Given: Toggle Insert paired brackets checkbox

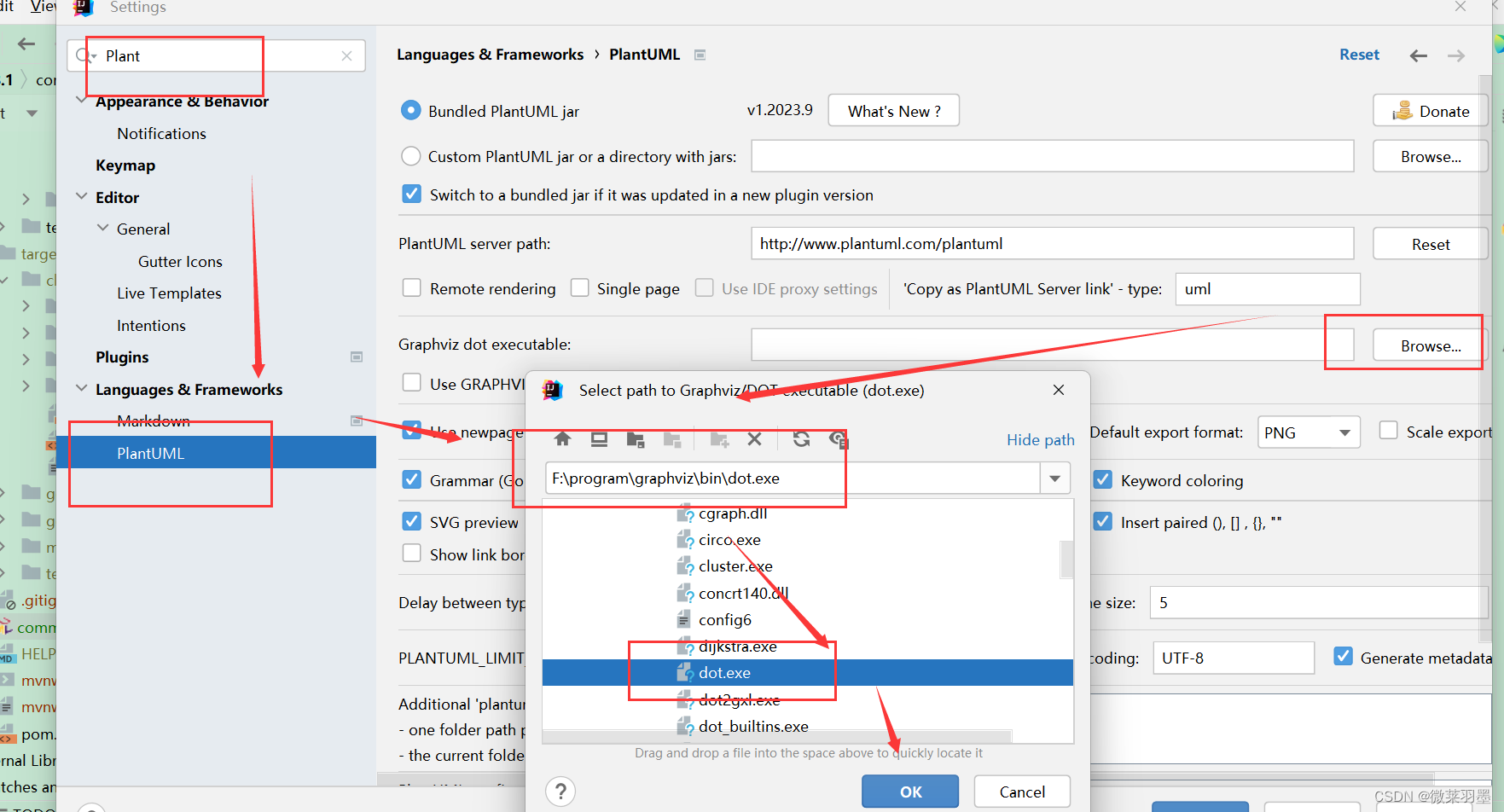Looking at the screenshot, I should point(1102,521).
